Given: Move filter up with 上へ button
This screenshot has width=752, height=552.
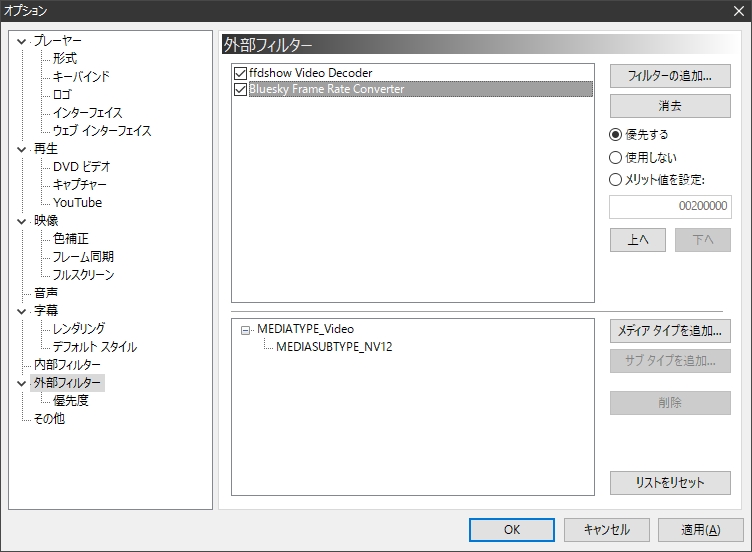Looking at the screenshot, I should (x=637, y=240).
